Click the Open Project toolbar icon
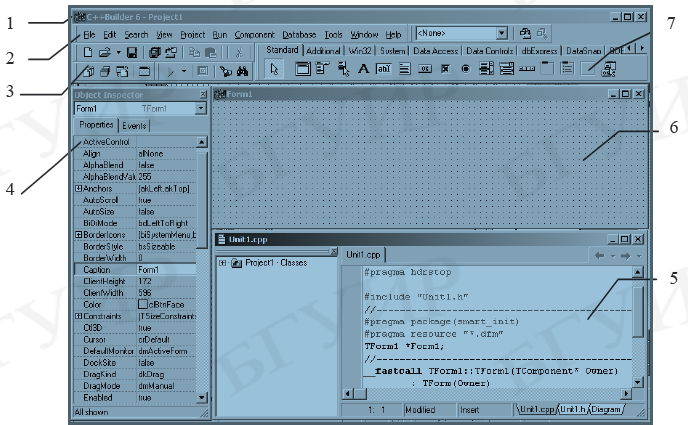Viewport: 688px width, 425px height. coord(171,53)
